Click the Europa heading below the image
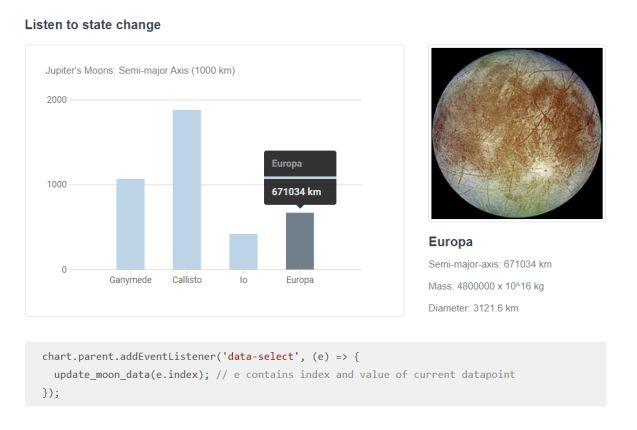The height and width of the screenshot is (430, 637). [451, 242]
